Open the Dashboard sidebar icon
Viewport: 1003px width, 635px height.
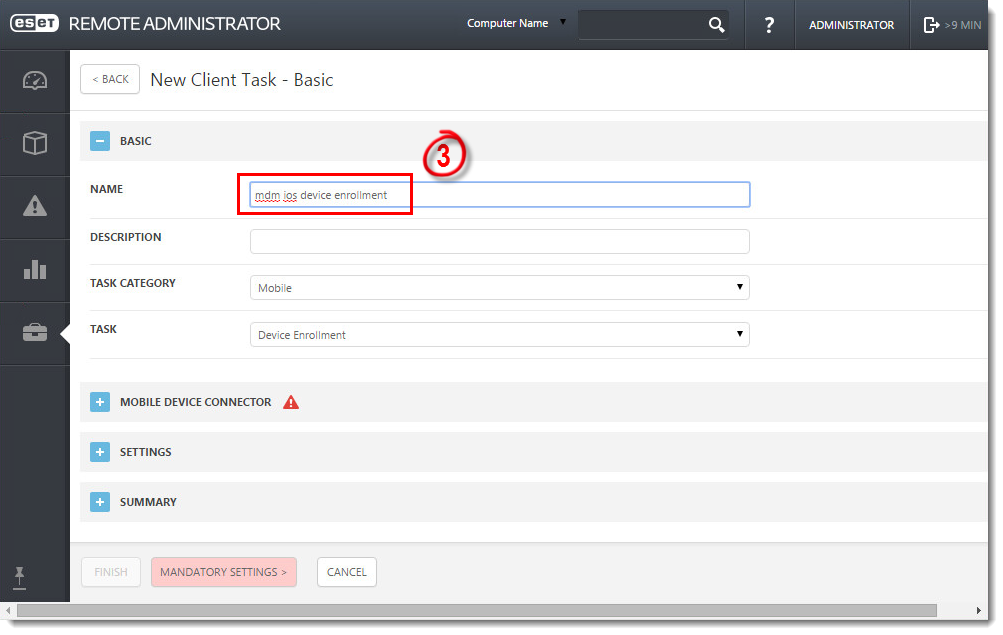(35, 81)
